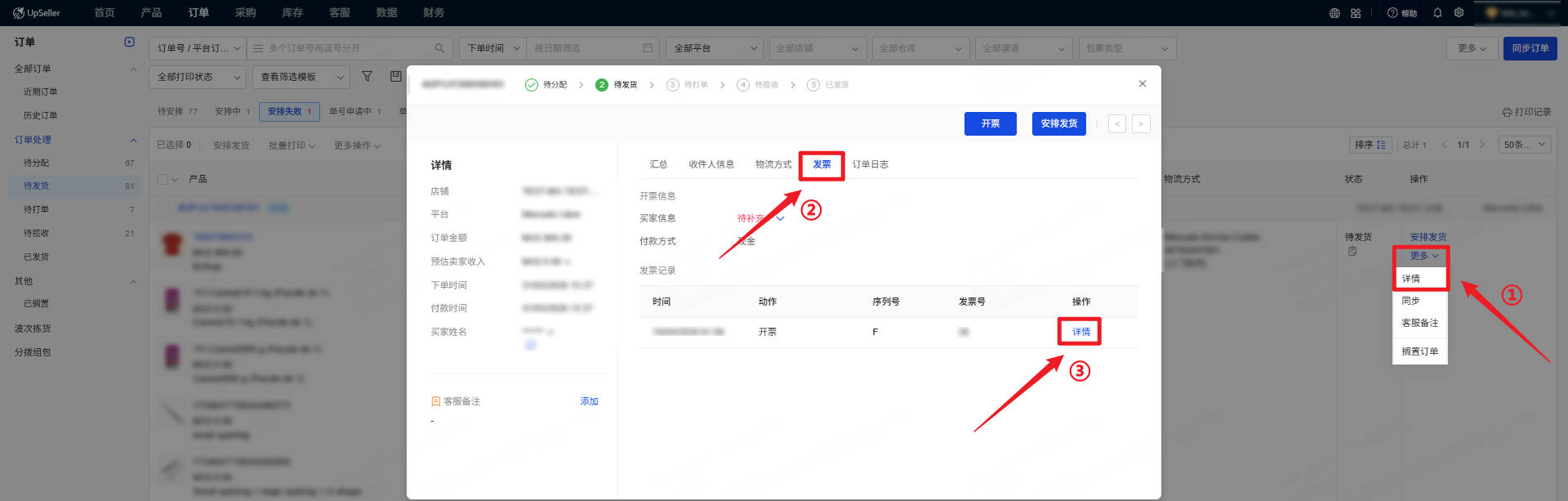1568x501 pixels.
Task: Click the multi-order number search field
Action: click(x=350, y=48)
